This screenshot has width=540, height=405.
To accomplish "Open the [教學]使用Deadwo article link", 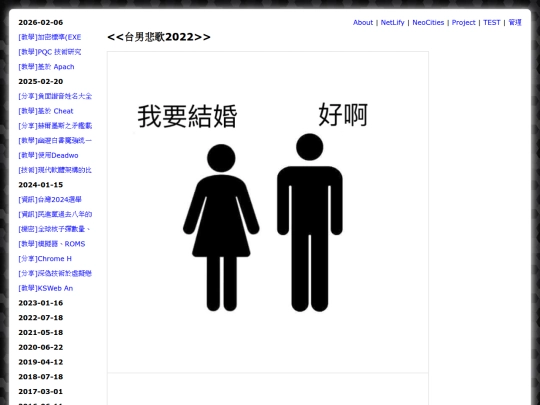I will [x=48, y=155].
